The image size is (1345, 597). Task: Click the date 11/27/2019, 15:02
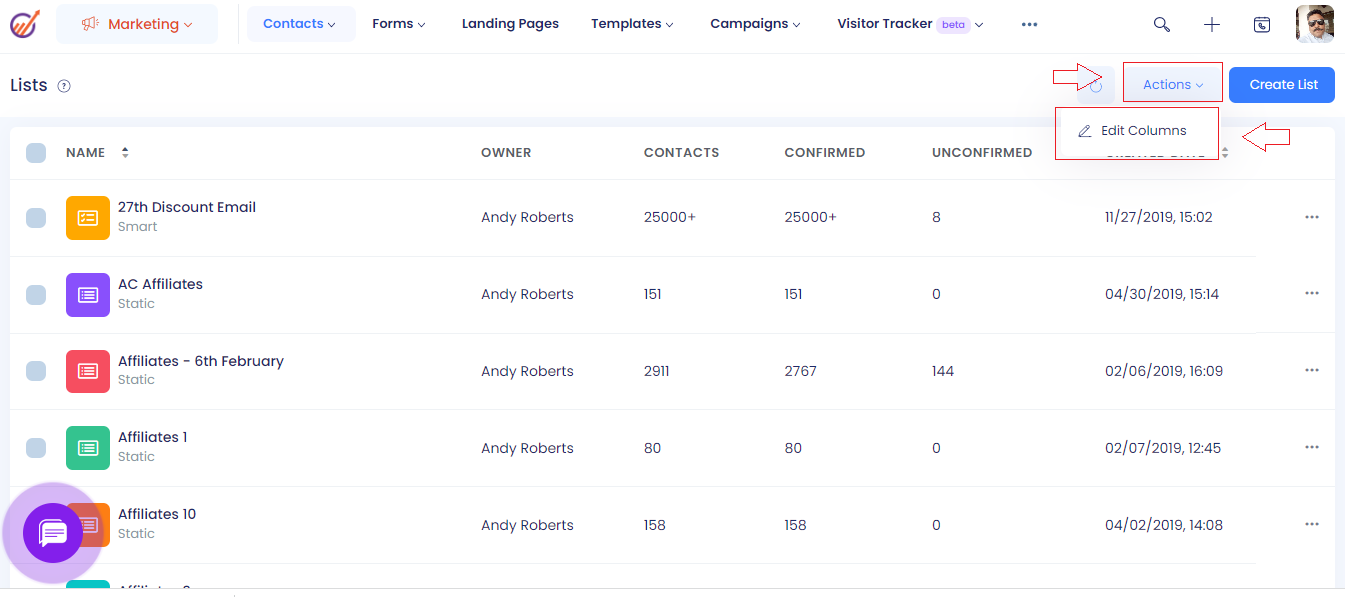point(1159,217)
